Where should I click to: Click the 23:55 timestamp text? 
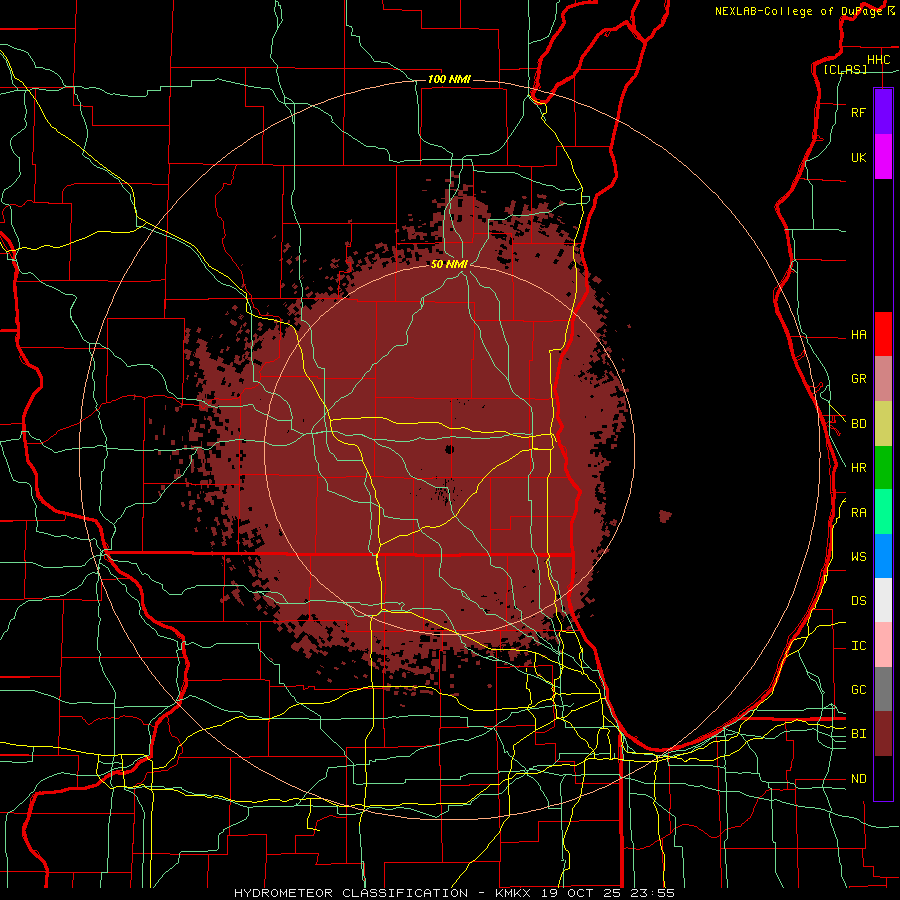(x=655, y=893)
